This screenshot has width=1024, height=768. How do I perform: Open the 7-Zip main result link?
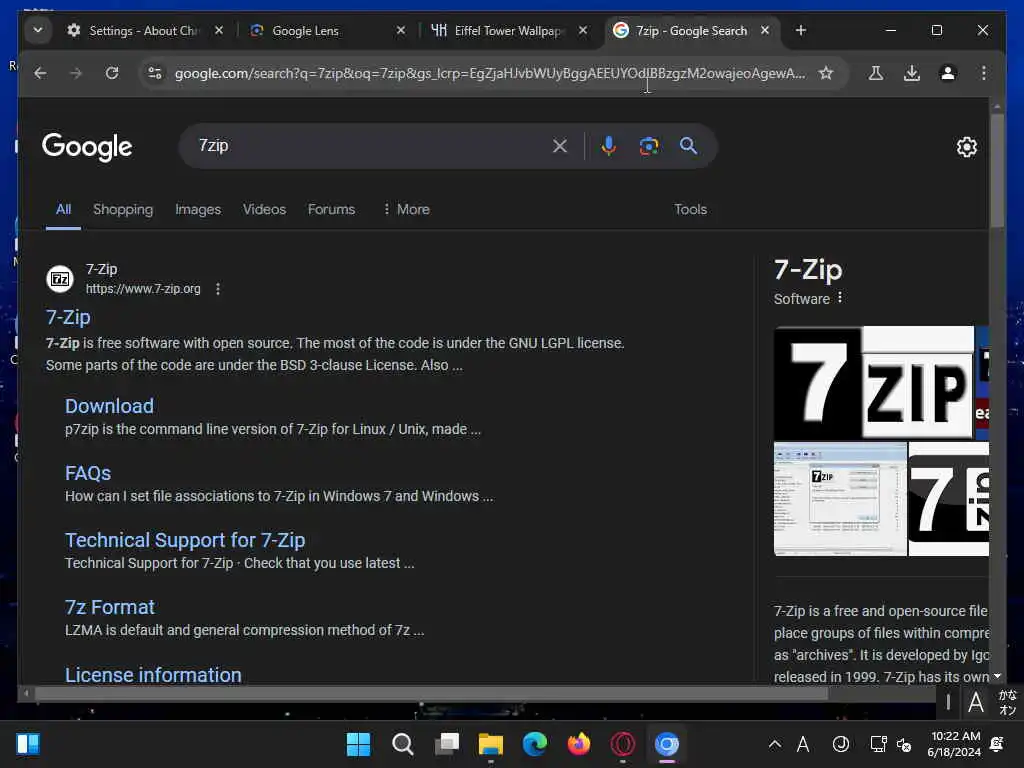68,317
